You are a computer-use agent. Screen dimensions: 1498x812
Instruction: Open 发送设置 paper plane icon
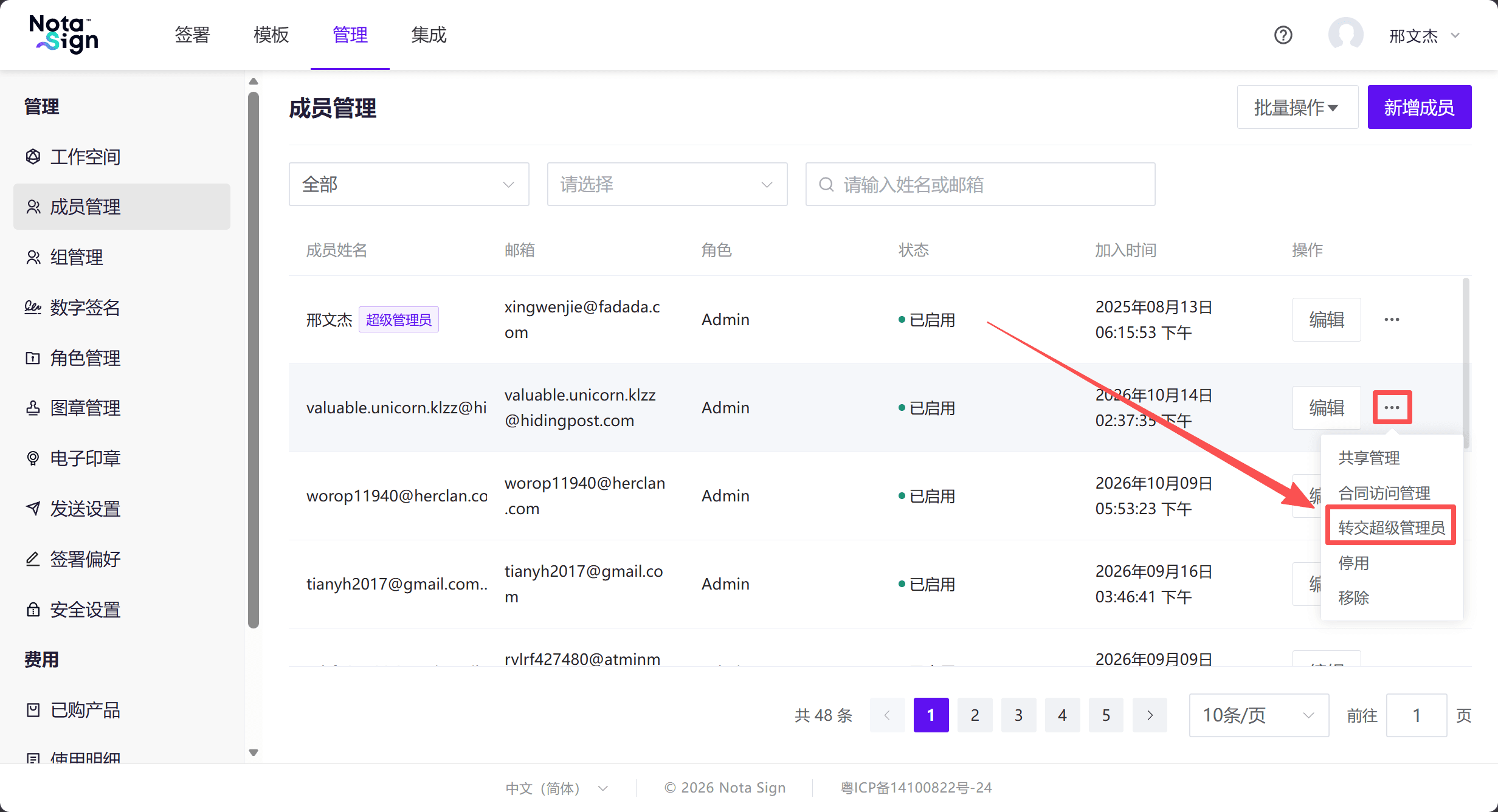click(33, 508)
